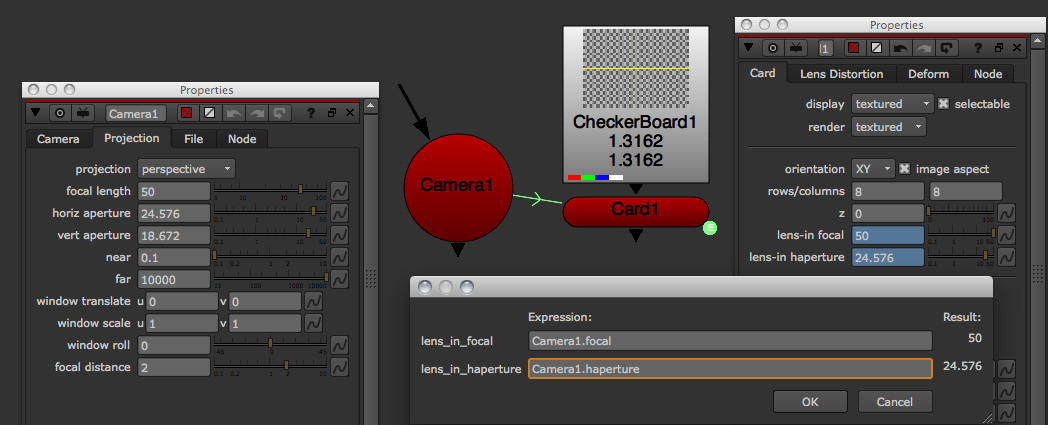Open the Card display mode dropdown
Screen dimensions: 1048x425
tap(892, 104)
